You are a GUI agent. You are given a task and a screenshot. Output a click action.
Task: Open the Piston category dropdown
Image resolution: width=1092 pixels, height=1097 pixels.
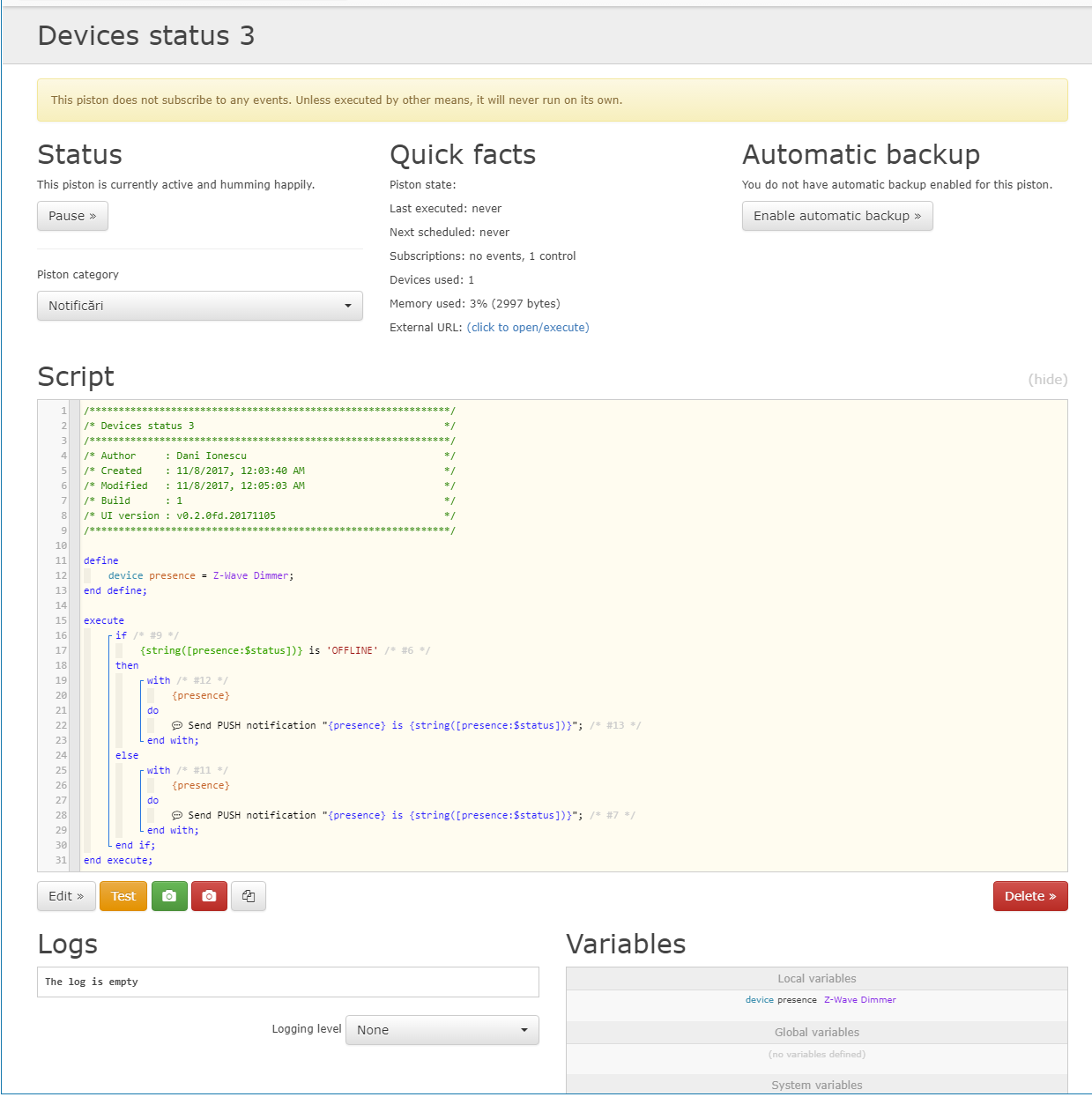click(x=200, y=306)
